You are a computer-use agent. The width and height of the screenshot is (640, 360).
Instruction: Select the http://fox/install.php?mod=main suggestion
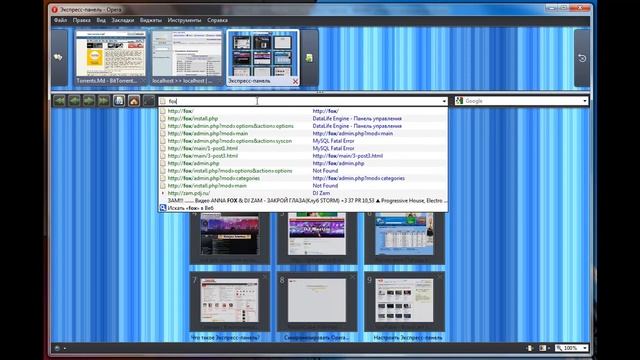(x=303, y=186)
